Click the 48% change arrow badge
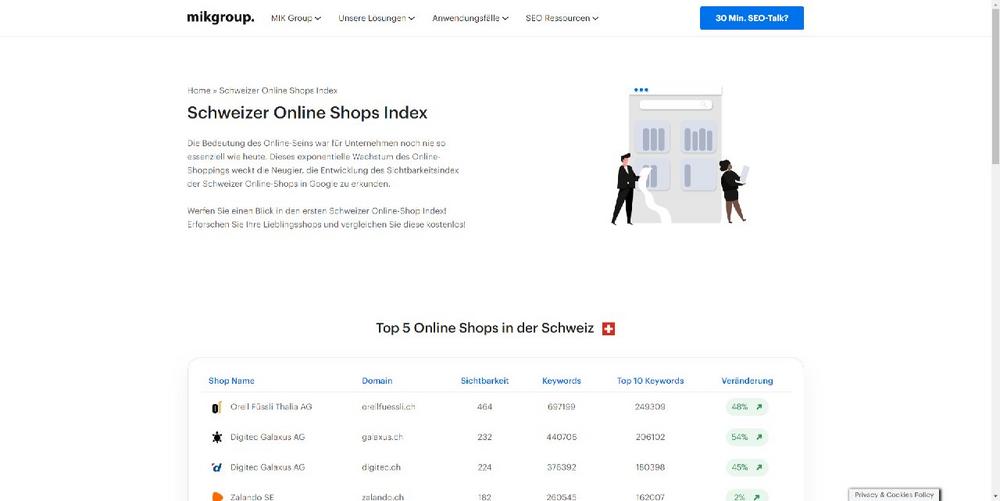This screenshot has width=1000, height=501. [x=746, y=408]
